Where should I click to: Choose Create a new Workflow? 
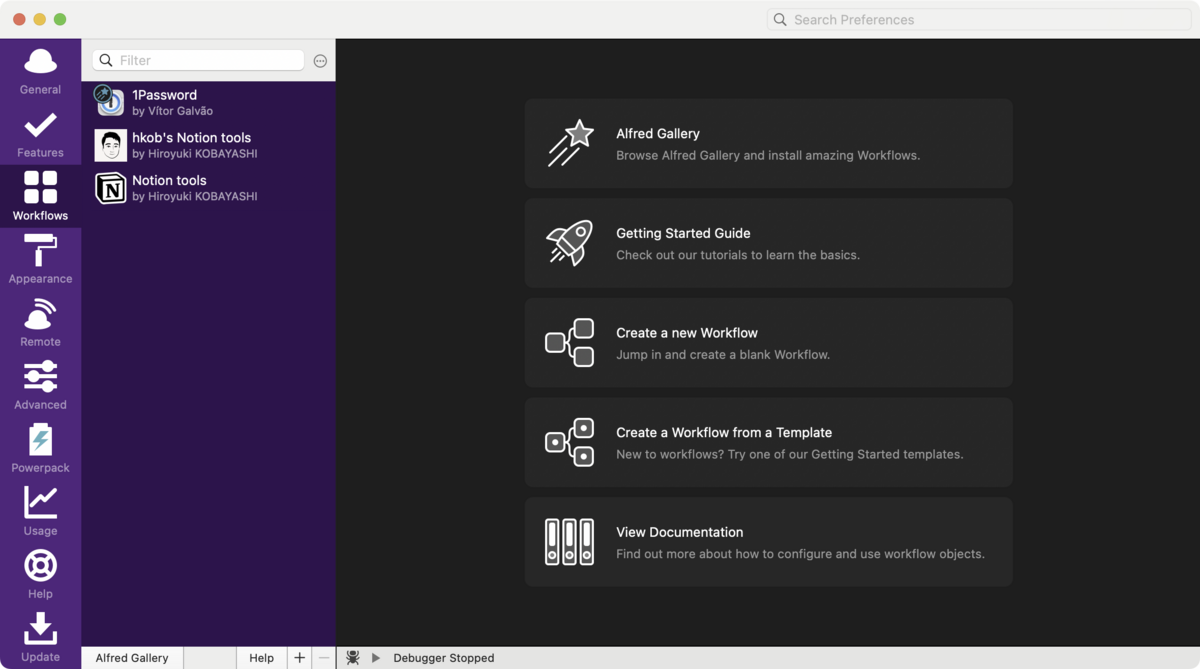tap(768, 343)
